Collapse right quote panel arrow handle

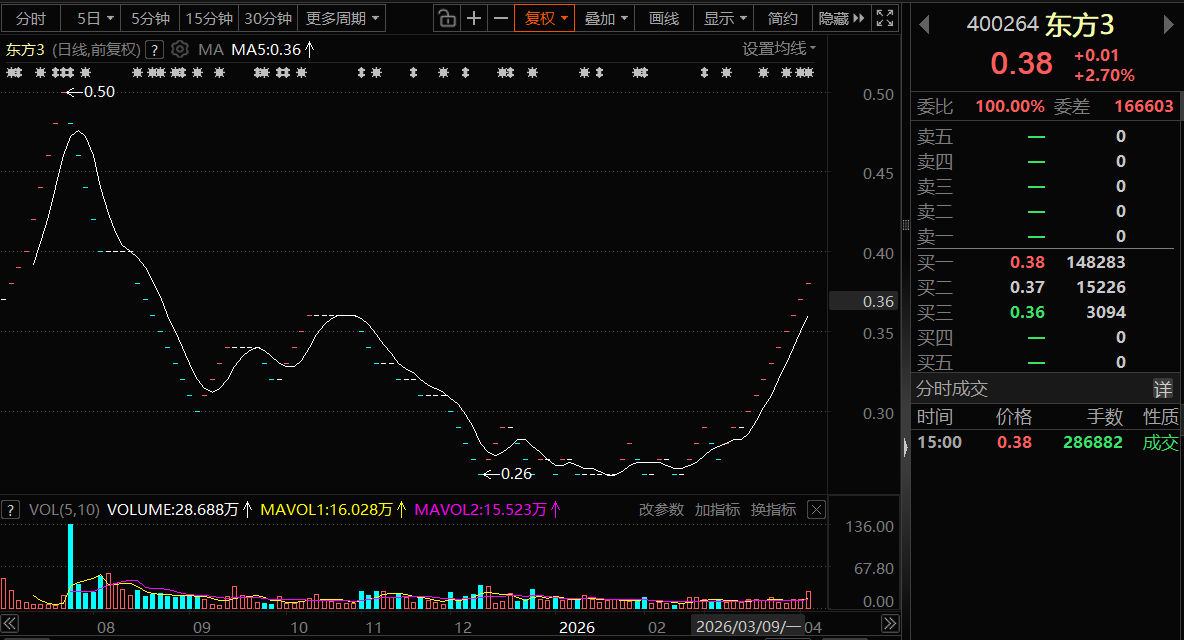[905, 448]
